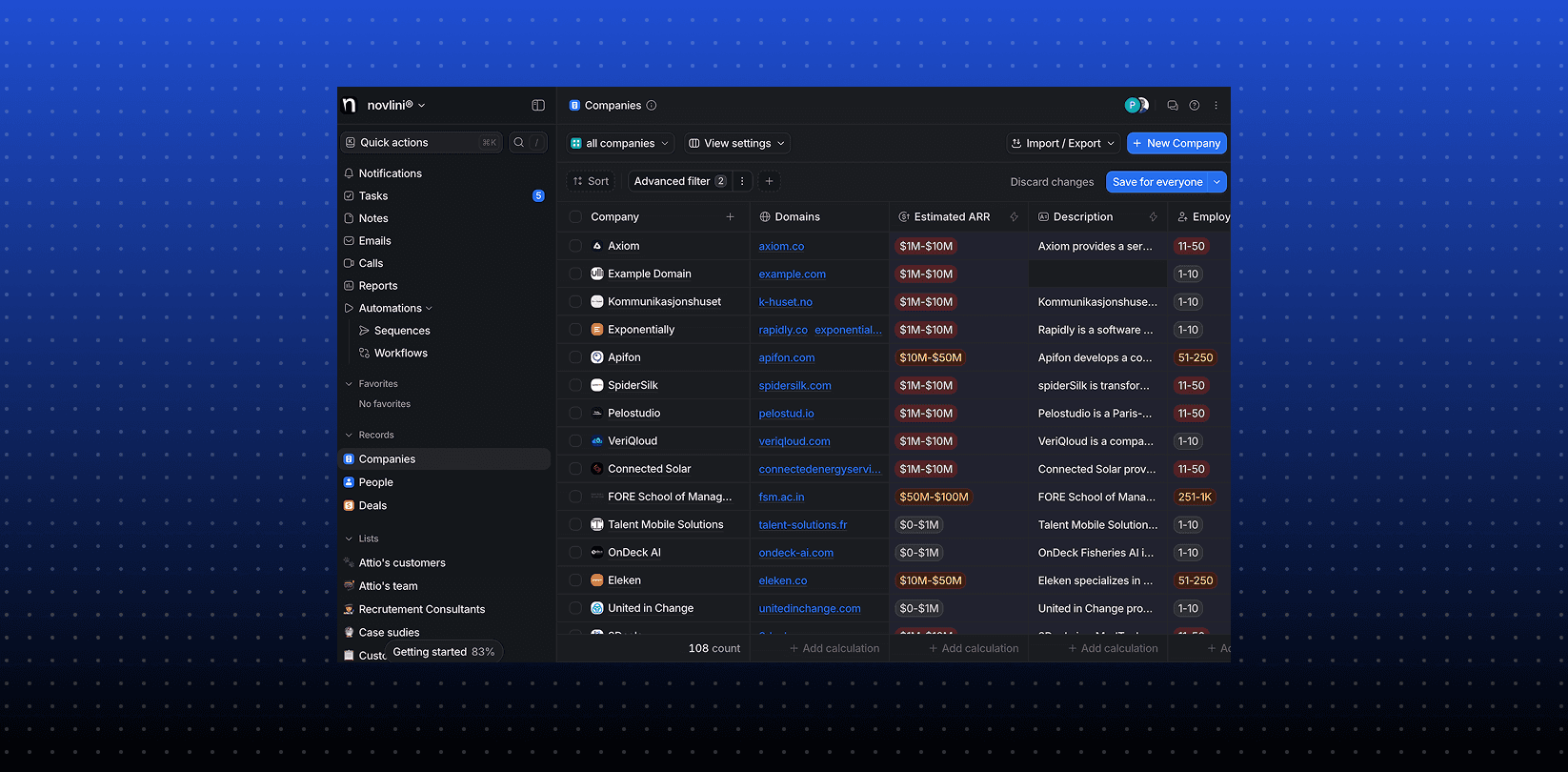
Task: Open Getting started 83% progress
Action: pos(444,652)
